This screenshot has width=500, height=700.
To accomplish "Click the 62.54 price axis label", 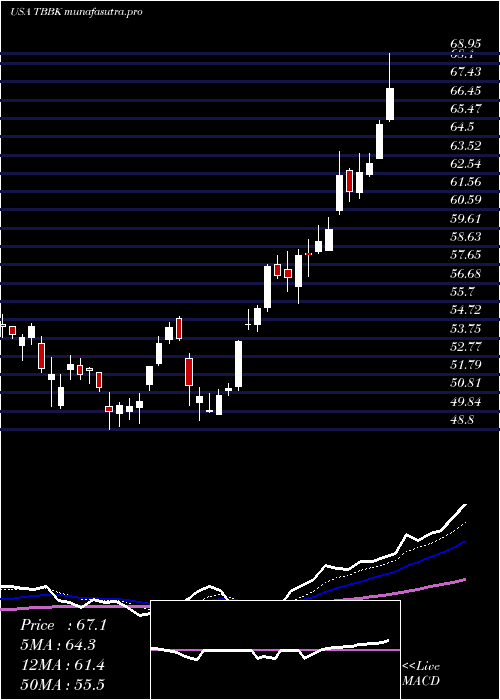I will [466, 164].
